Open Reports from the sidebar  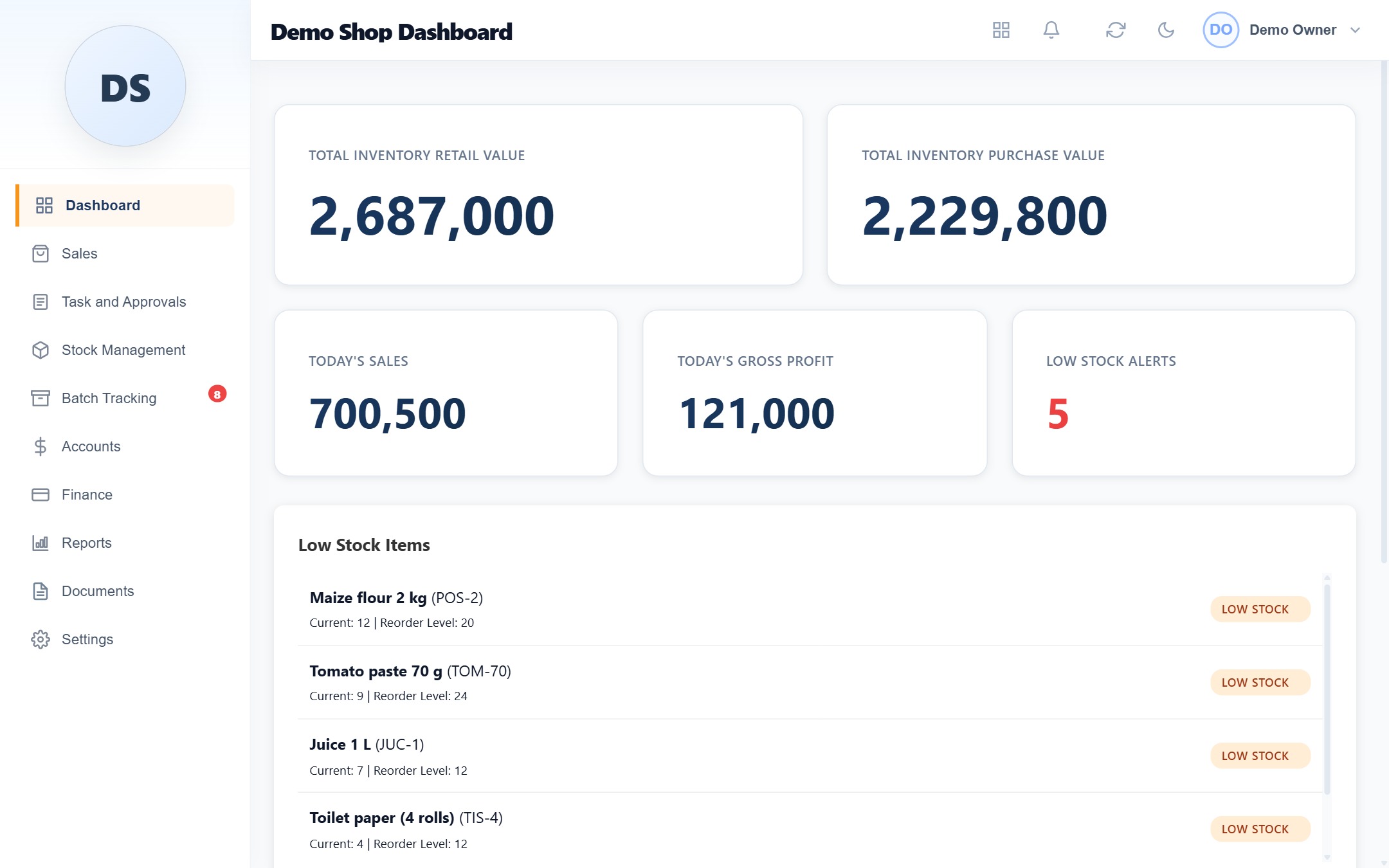pyautogui.click(x=86, y=543)
